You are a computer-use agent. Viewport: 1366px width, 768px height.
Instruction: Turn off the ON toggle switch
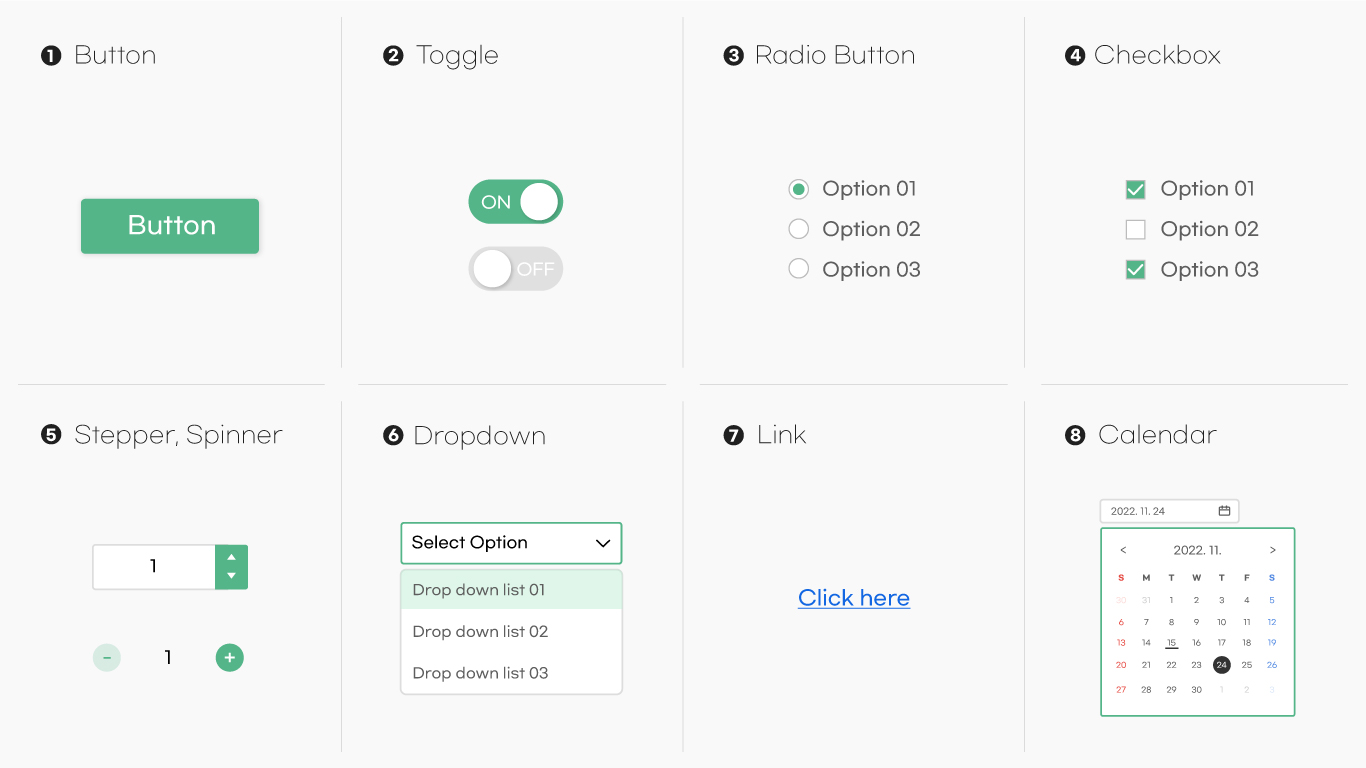516,202
